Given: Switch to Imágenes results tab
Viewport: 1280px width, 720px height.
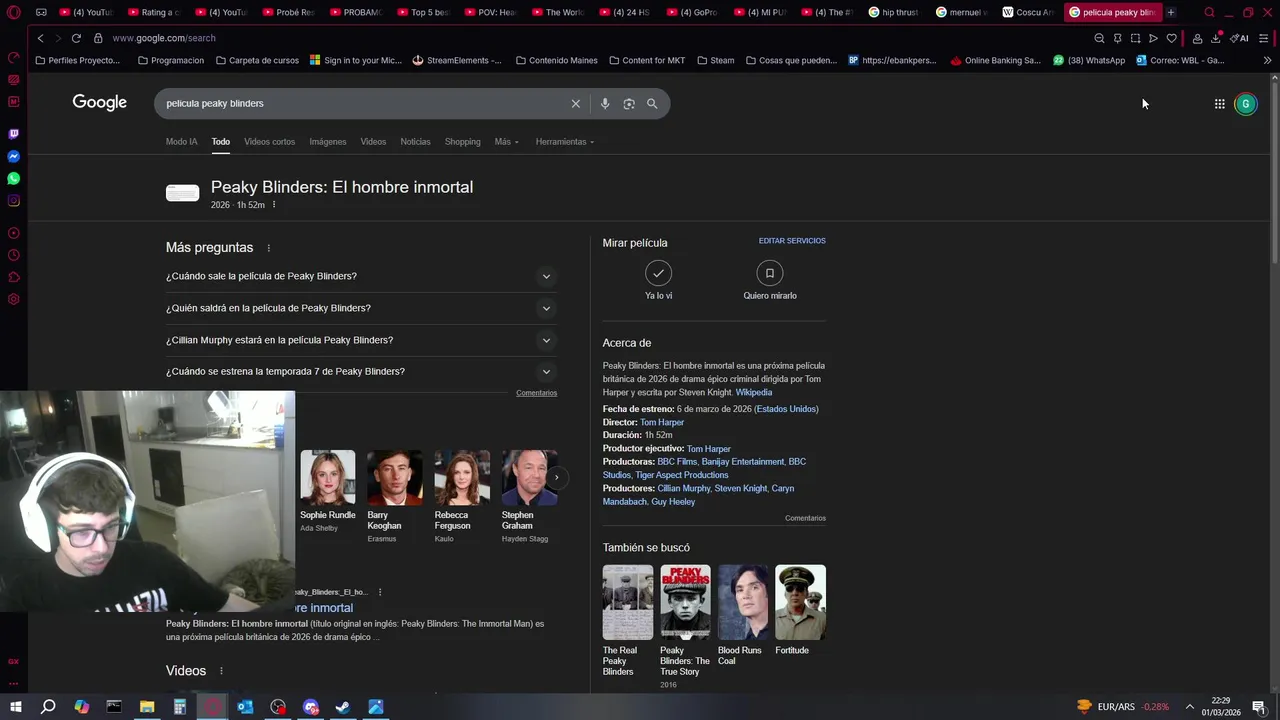Looking at the screenshot, I should (327, 142).
